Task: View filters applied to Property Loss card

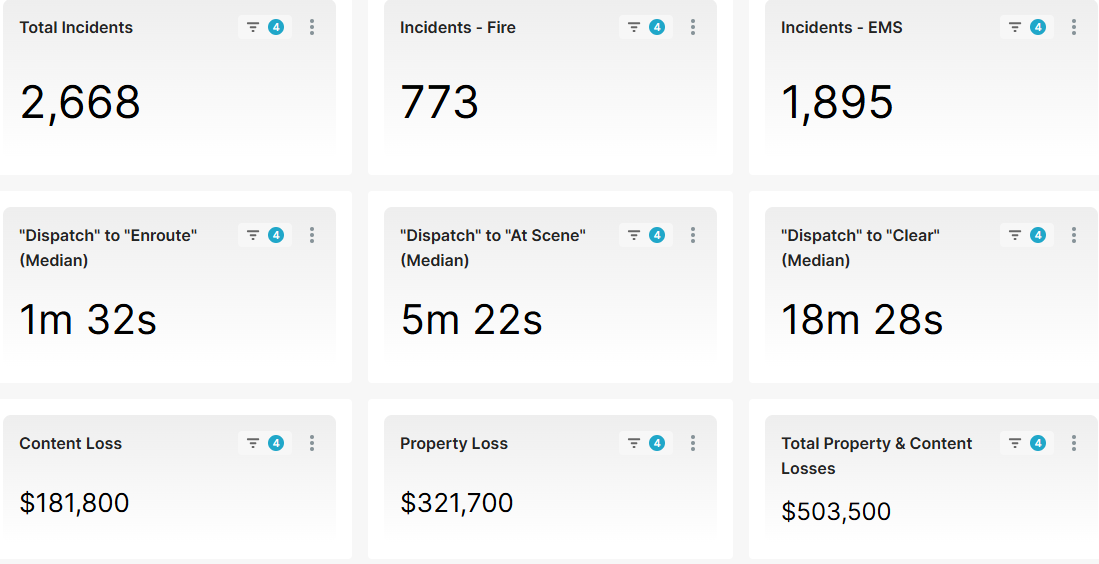Action: point(646,443)
